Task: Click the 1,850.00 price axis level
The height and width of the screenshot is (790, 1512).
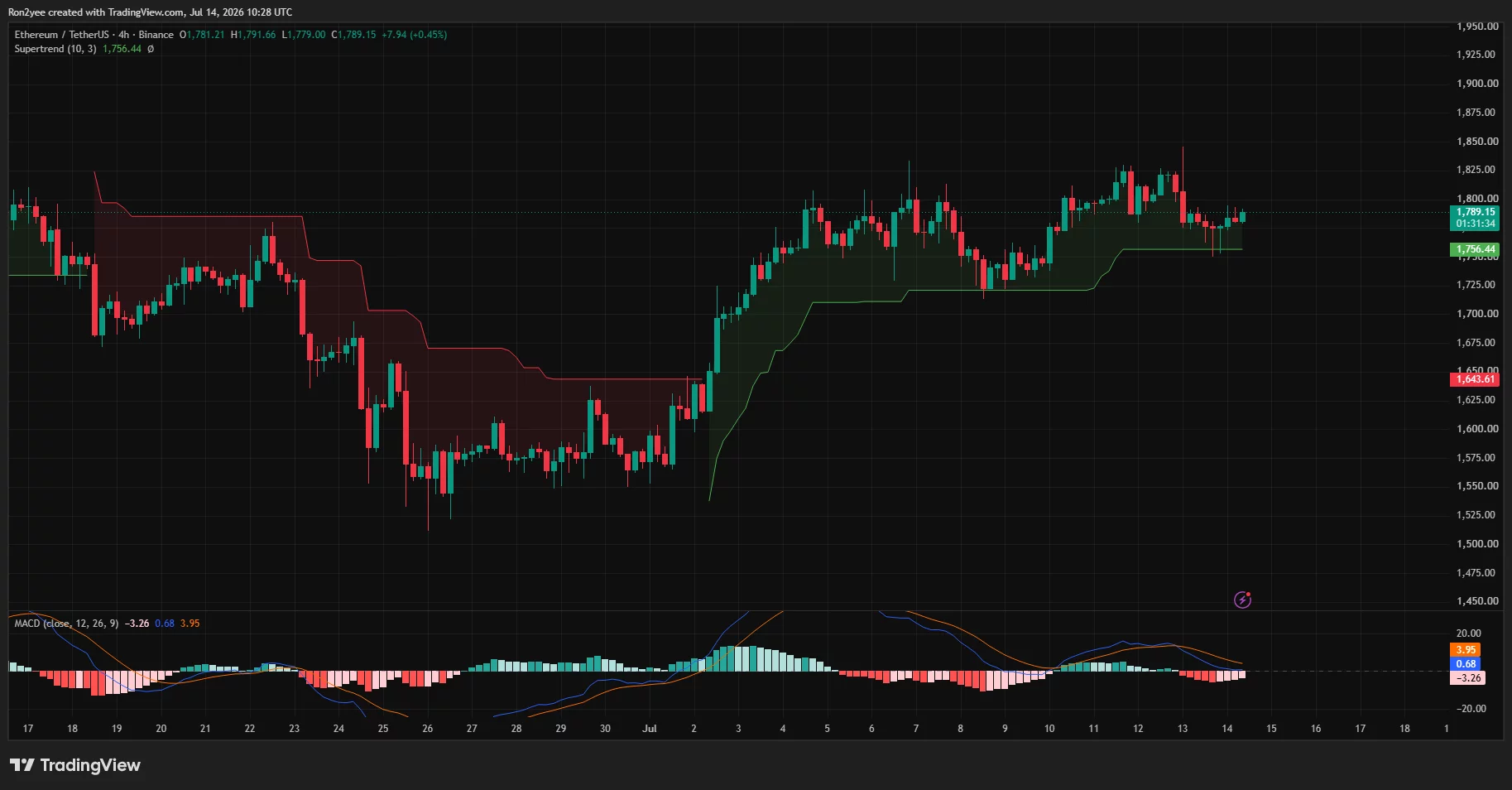Action: [x=1477, y=142]
